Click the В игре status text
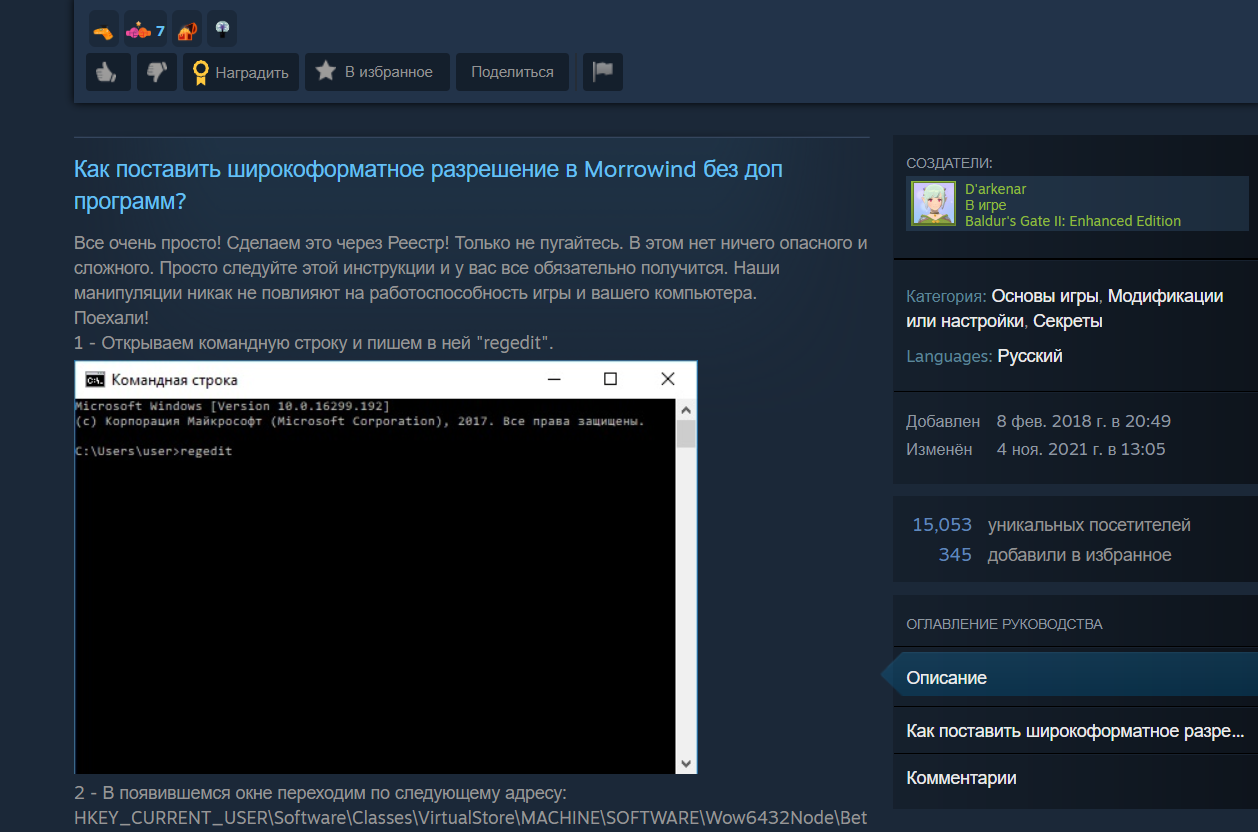The image size is (1258, 832). (985, 205)
